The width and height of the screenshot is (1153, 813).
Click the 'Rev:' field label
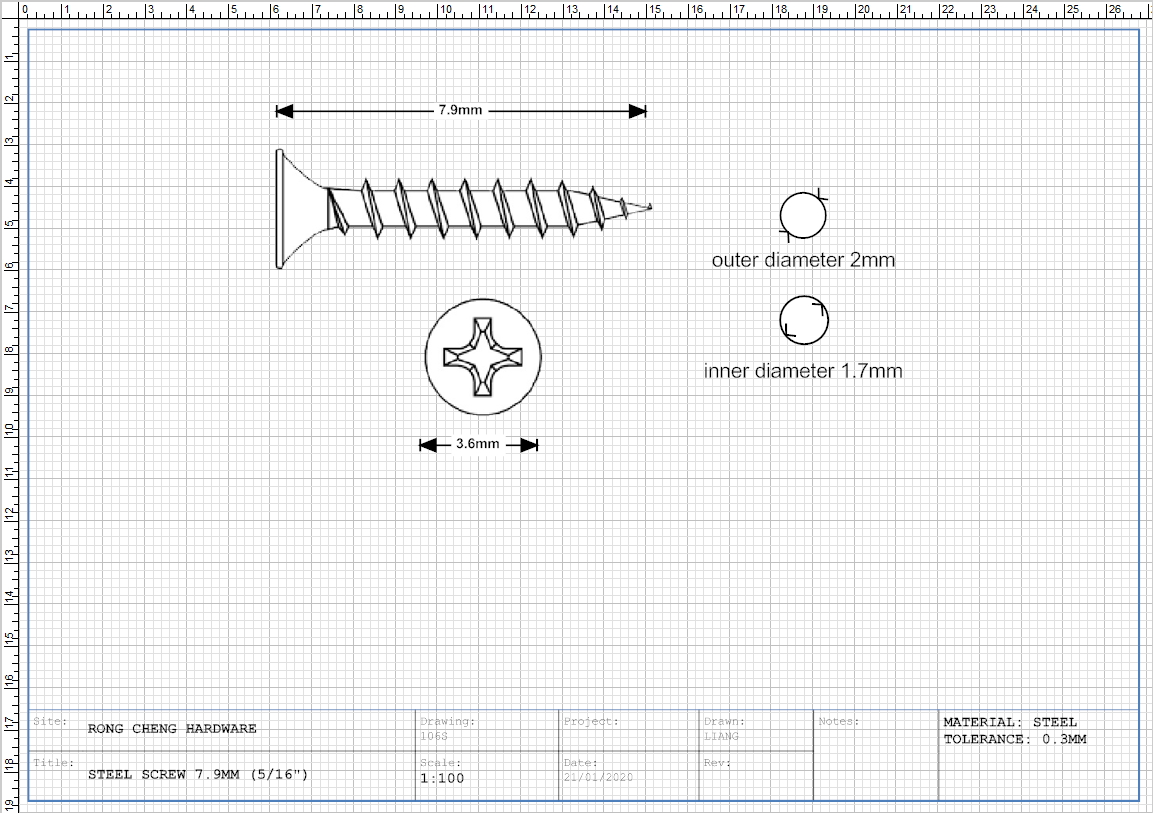[717, 762]
